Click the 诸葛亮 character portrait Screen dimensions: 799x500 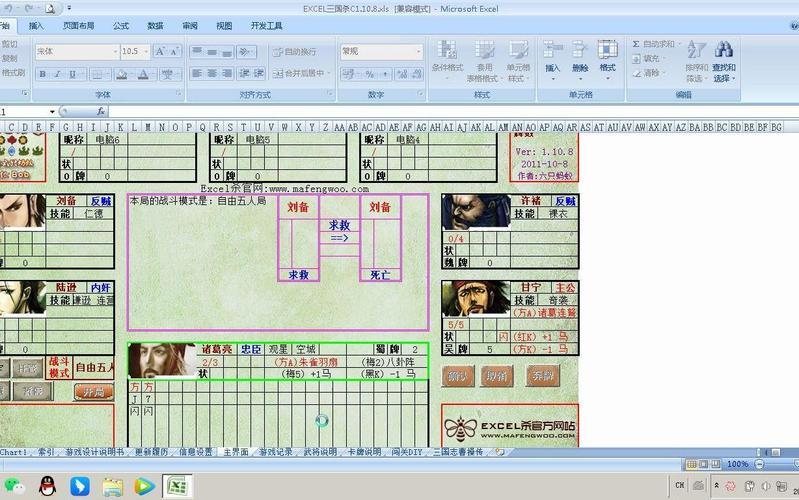coord(161,361)
